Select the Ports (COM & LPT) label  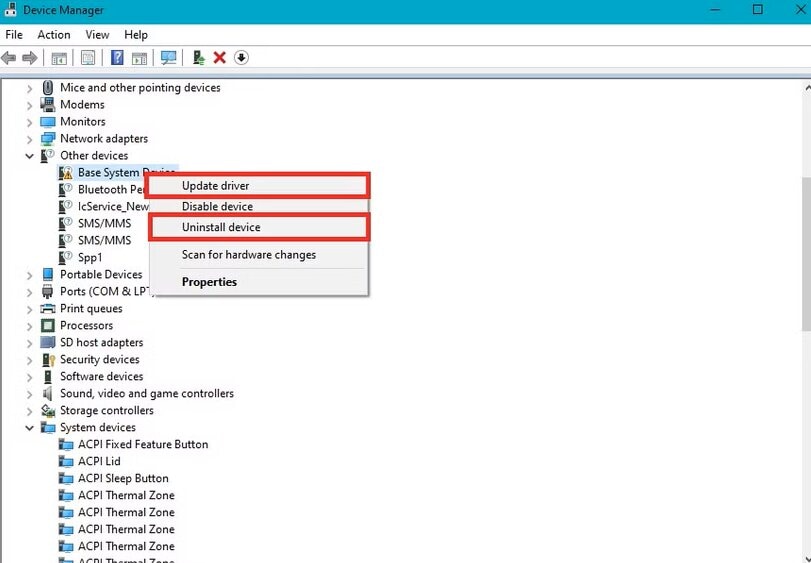[x=106, y=292]
